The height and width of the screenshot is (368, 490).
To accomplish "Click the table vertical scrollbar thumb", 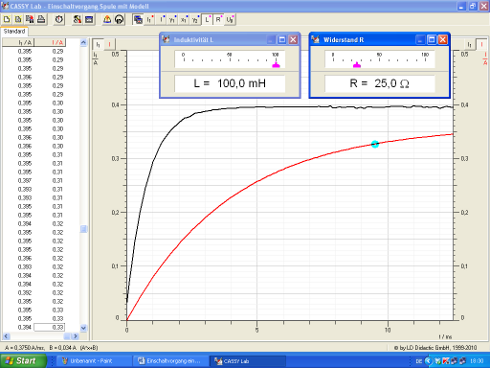I will 83,229.
